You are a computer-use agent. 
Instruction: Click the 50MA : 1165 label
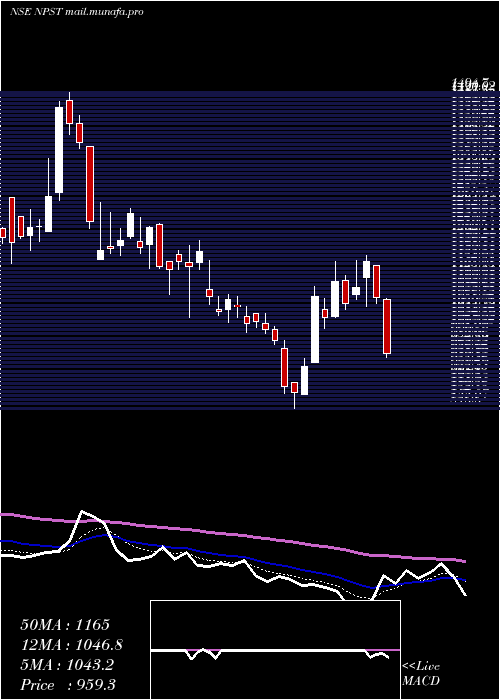[x=65, y=625]
